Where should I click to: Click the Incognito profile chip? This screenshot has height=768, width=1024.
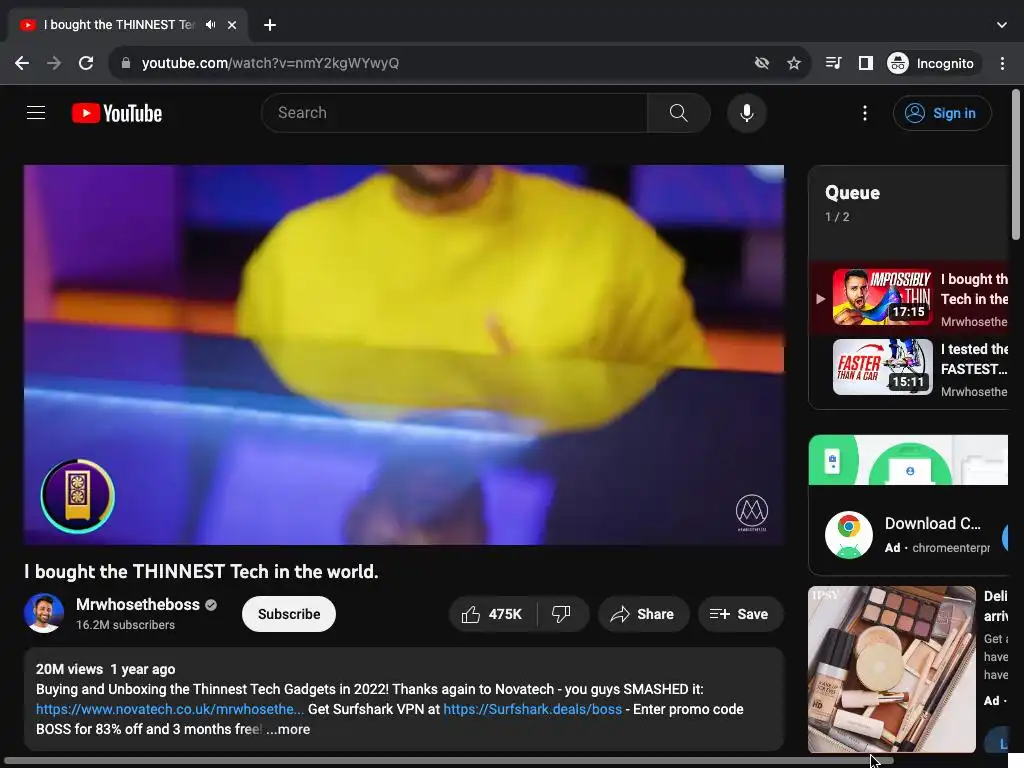pyautogui.click(x=933, y=63)
